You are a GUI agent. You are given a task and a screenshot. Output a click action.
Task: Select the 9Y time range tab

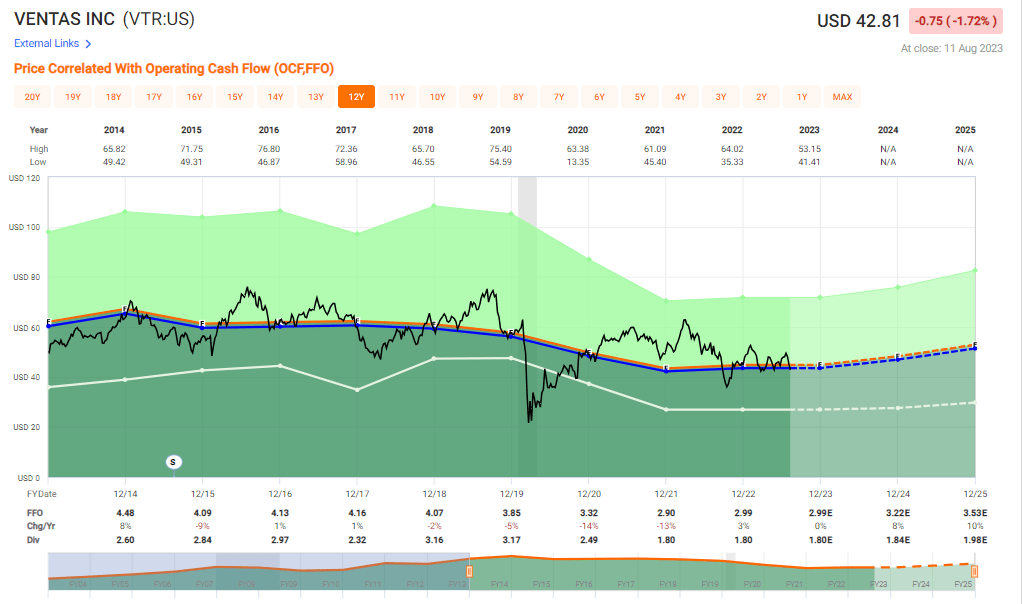pos(478,97)
